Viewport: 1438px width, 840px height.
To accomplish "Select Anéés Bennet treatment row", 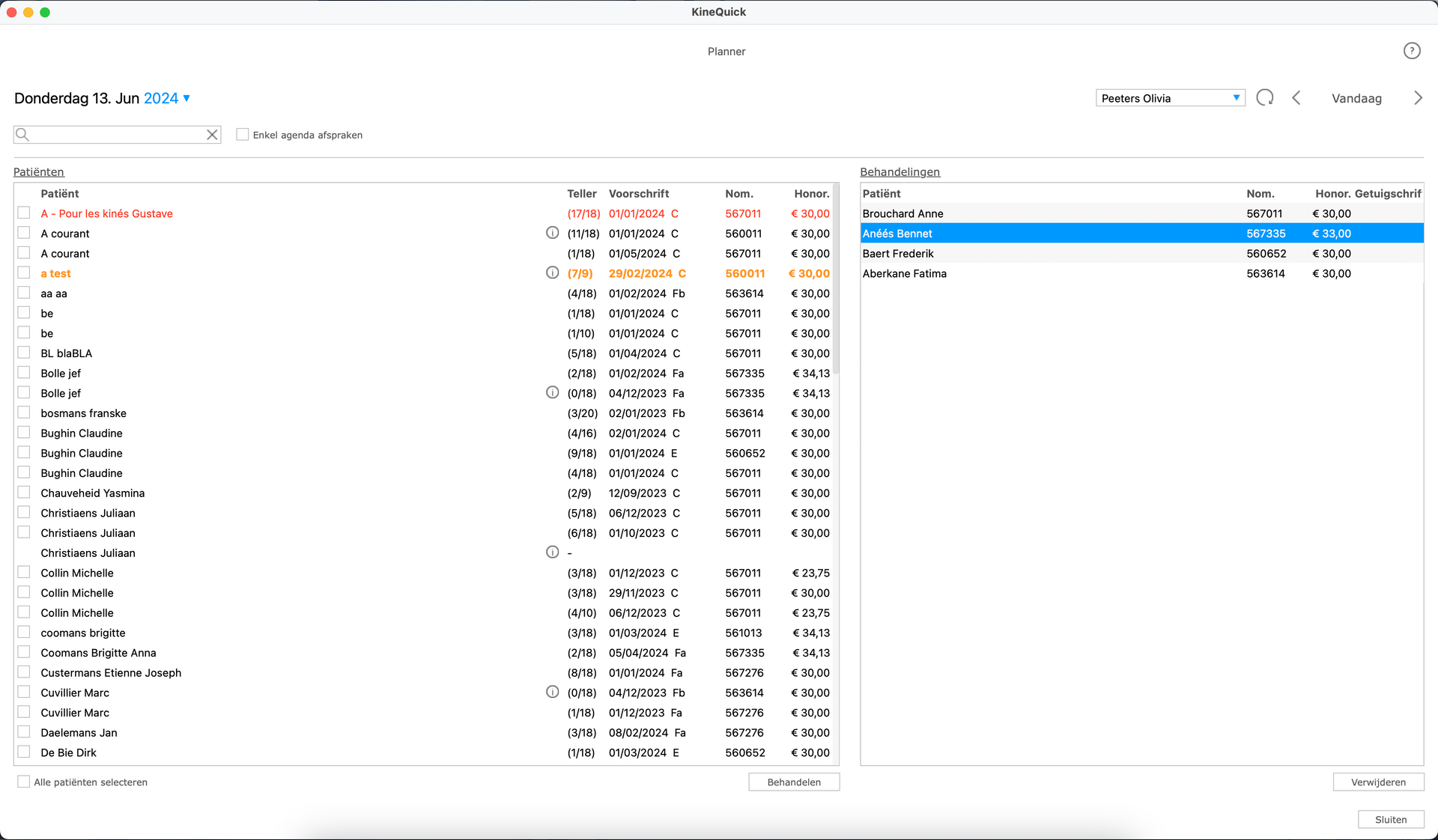I will click(1141, 234).
